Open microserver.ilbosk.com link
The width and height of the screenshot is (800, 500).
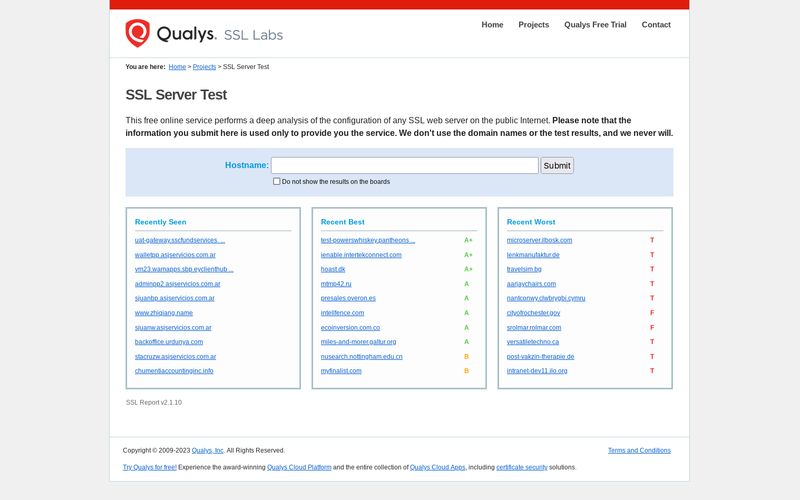[539, 240]
